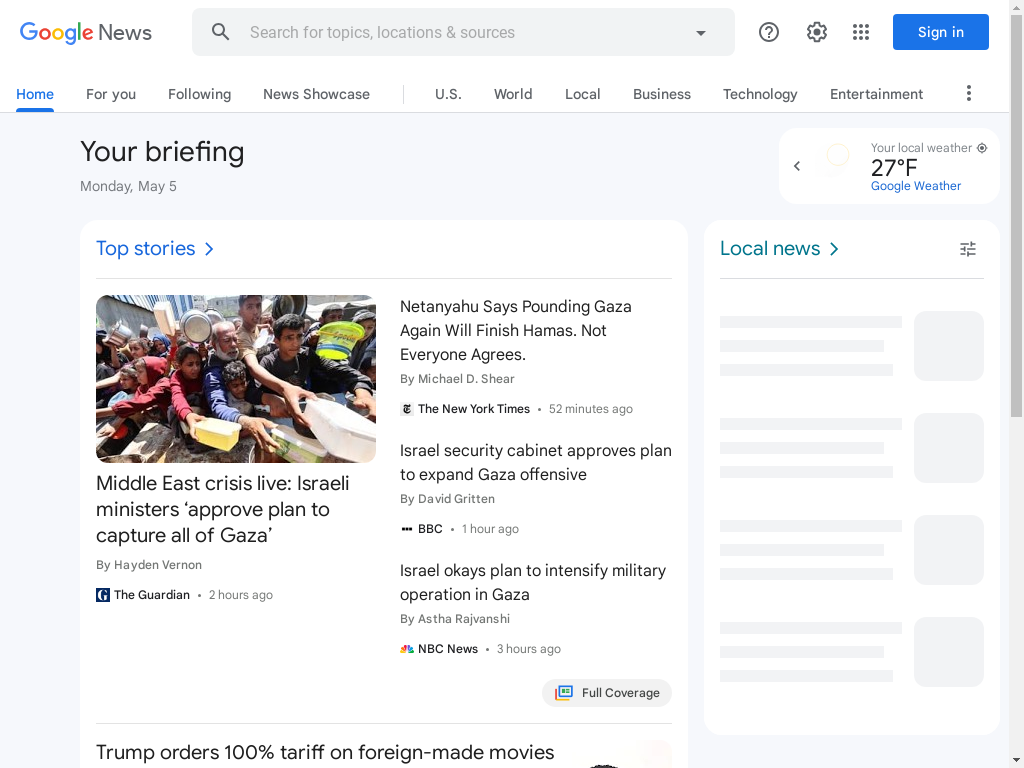
Task: Click the By Hayden Vernon byline
Action: click(149, 565)
